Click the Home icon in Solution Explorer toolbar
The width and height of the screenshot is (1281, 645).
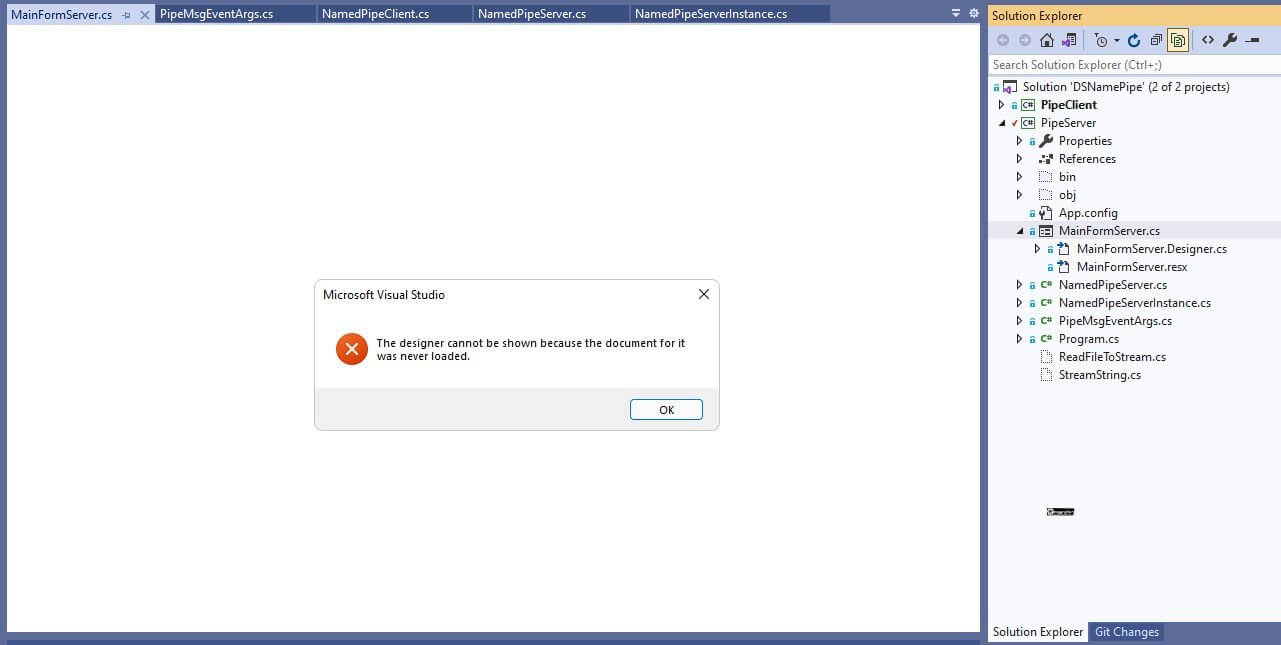pos(1045,40)
